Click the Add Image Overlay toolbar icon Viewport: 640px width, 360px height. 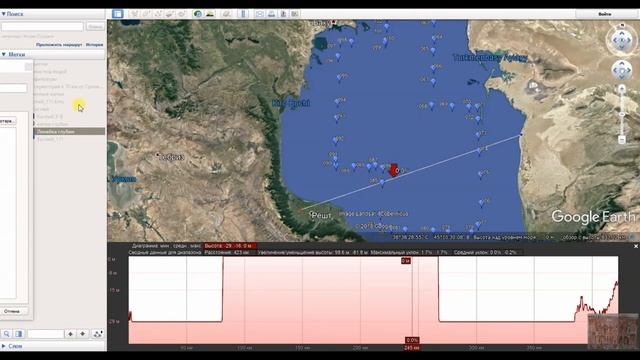pos(169,14)
